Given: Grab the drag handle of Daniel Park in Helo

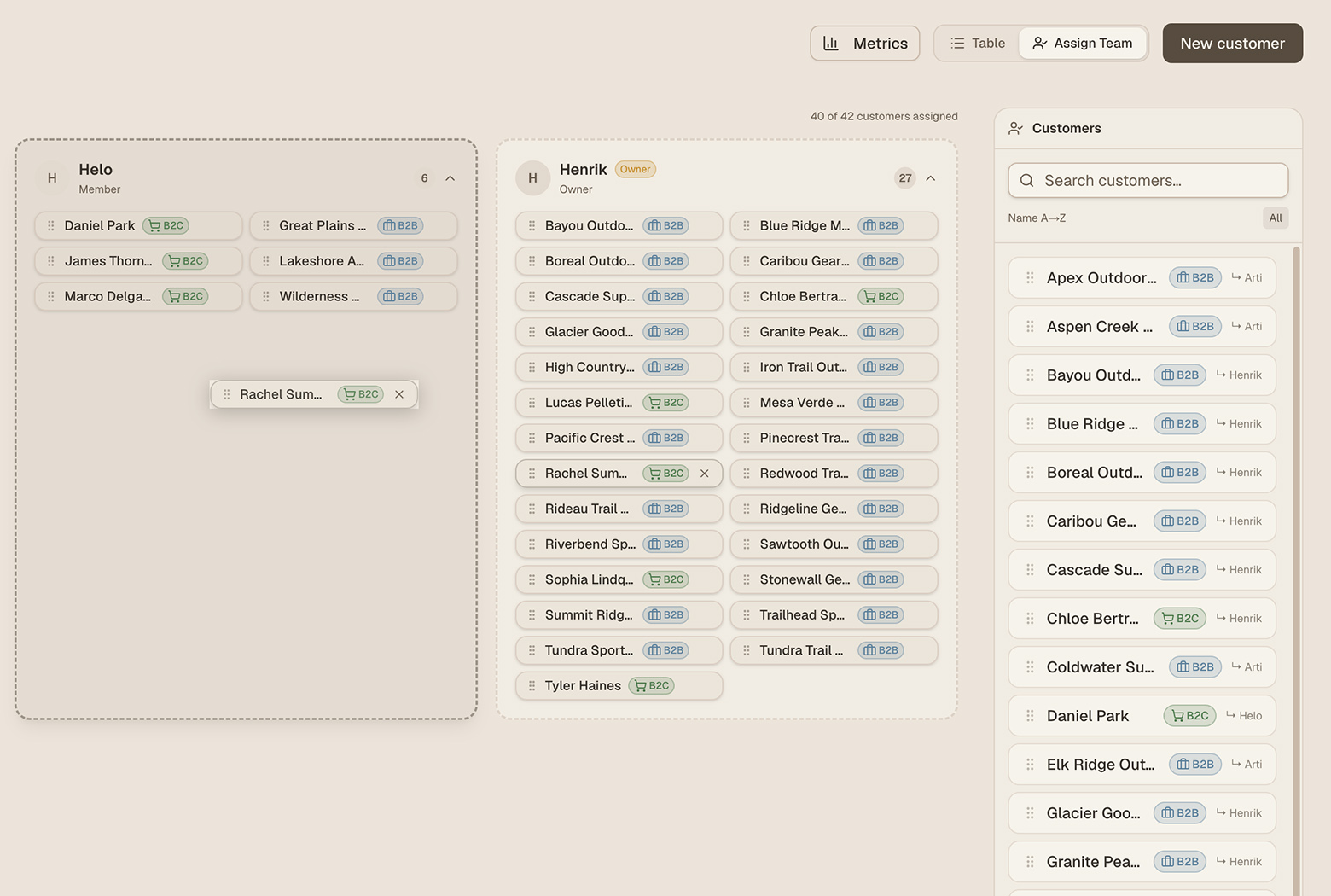Looking at the screenshot, I should click(x=51, y=226).
